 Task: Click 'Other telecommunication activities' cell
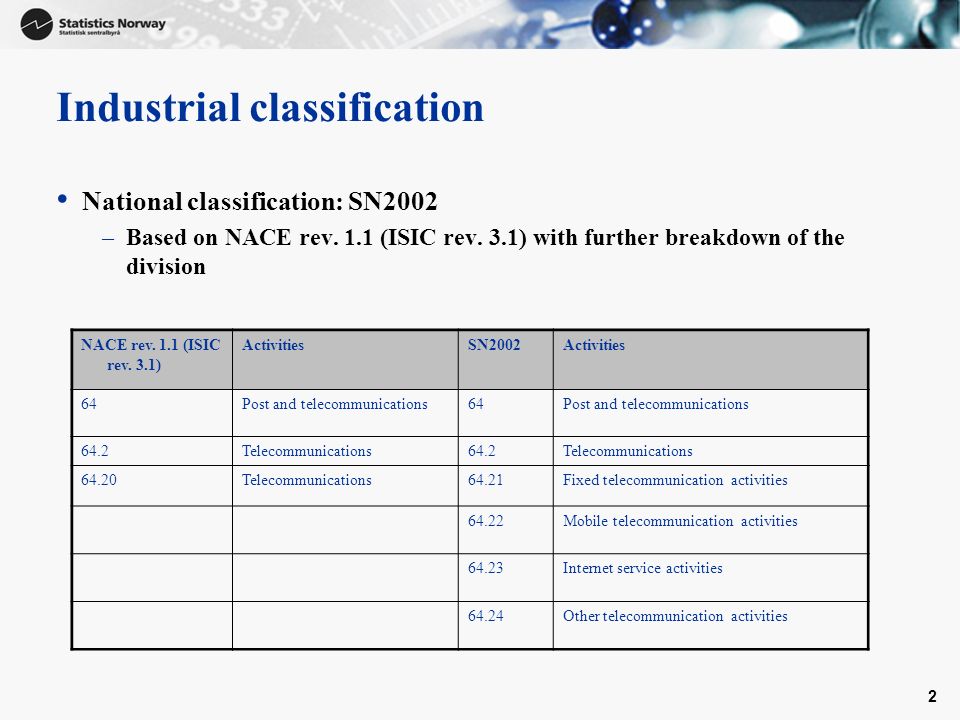point(710,625)
